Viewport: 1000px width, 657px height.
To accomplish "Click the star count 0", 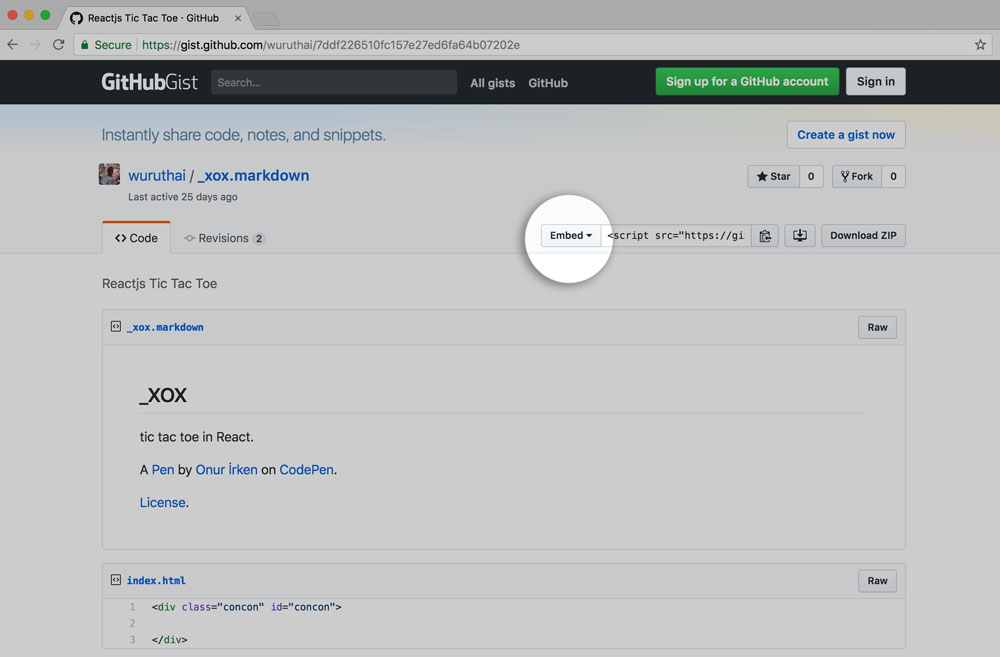I will click(x=811, y=177).
